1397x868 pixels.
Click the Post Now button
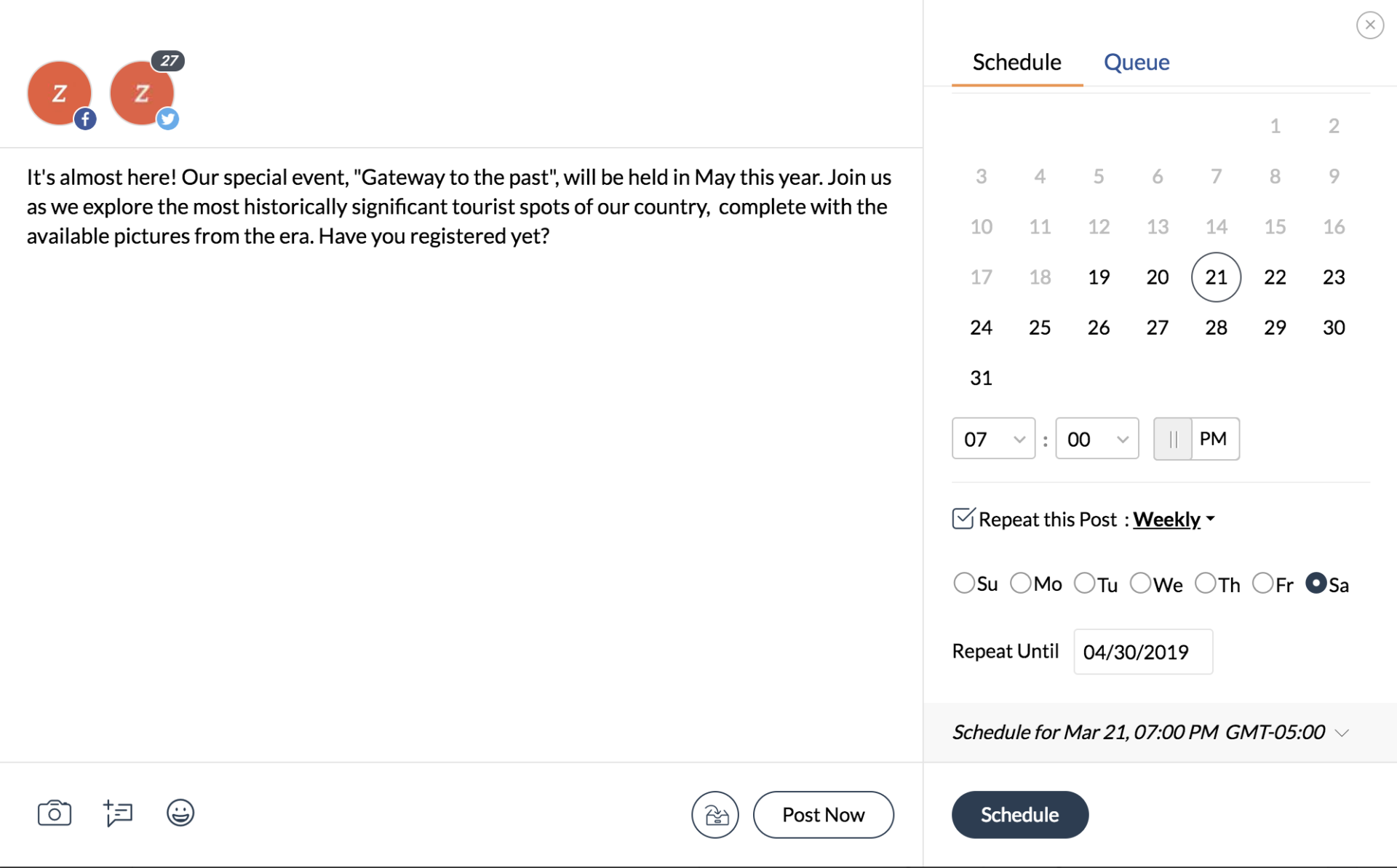click(823, 815)
